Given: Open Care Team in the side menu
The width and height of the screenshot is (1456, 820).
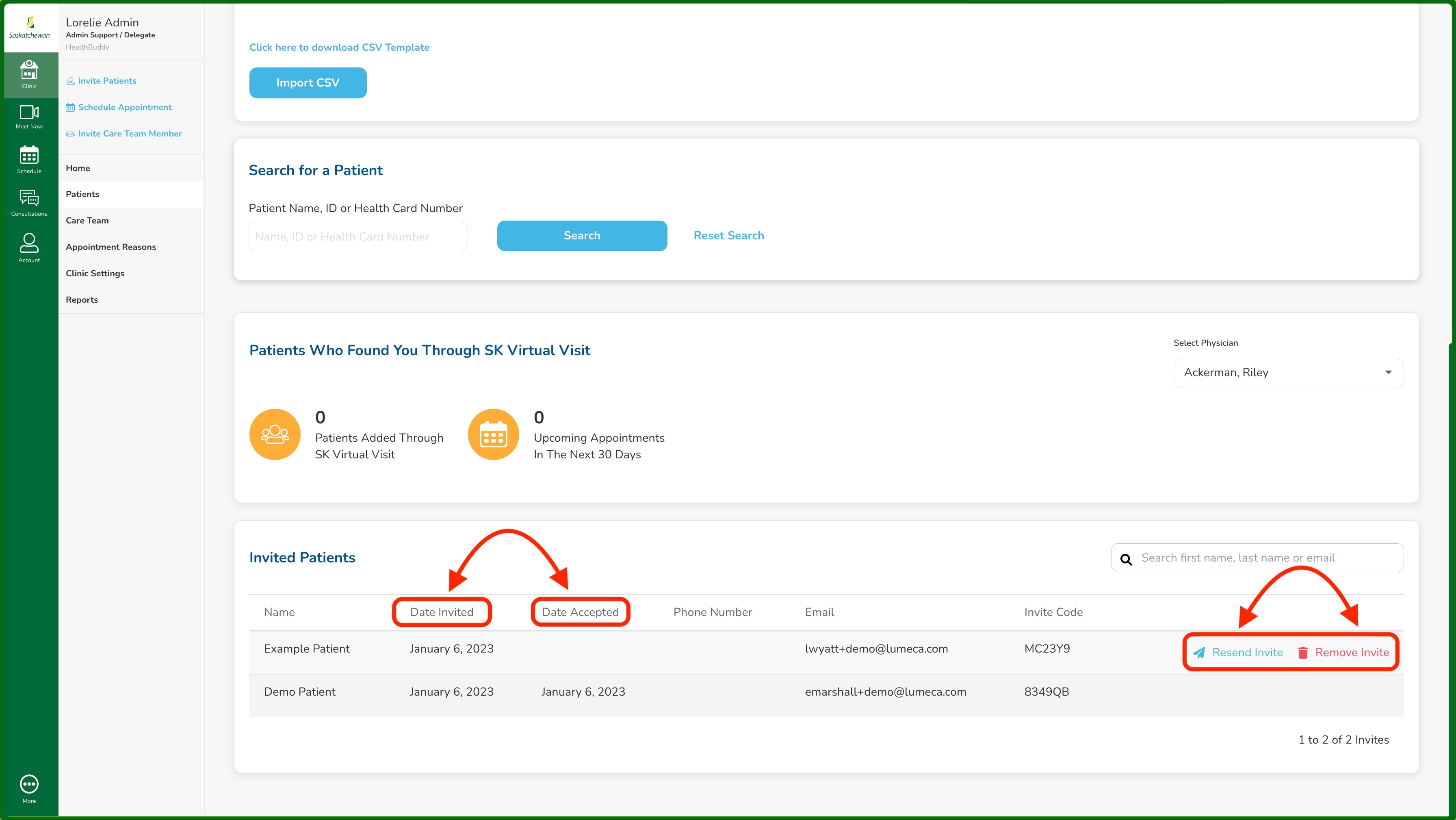Looking at the screenshot, I should [87, 221].
